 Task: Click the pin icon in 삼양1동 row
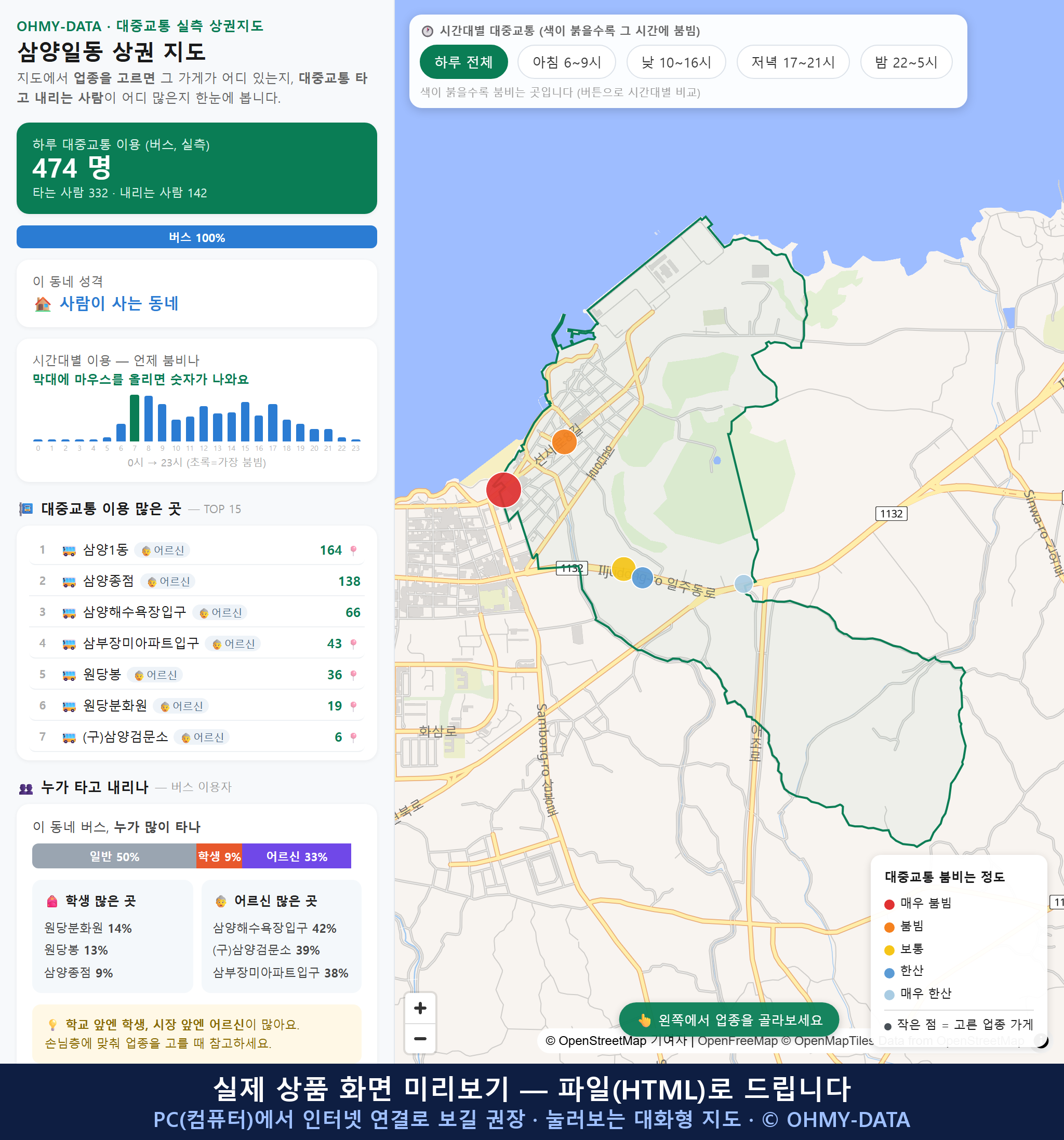coord(353,551)
